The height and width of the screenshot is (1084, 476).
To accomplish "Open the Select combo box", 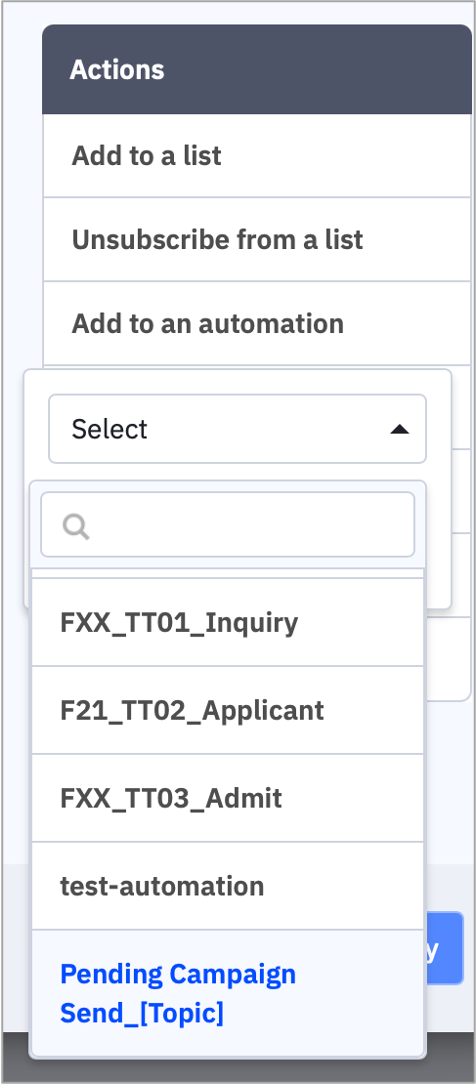I will pyautogui.click(x=237, y=429).
